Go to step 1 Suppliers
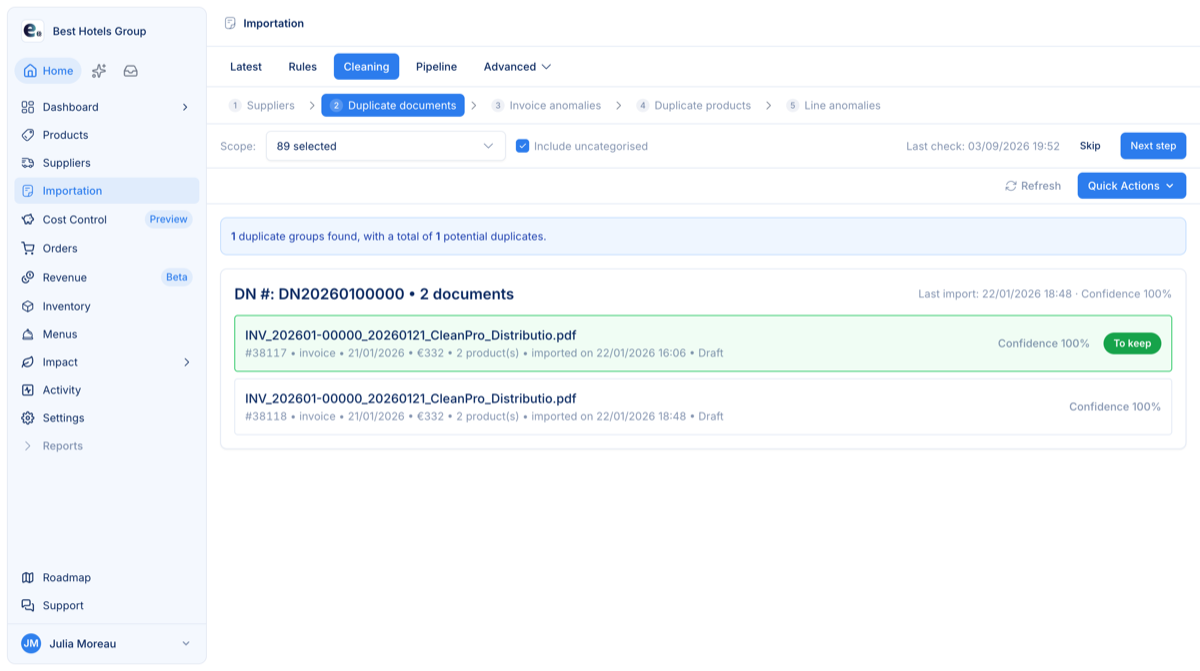Image resolution: width=1200 pixels, height=671 pixels. click(x=261, y=105)
